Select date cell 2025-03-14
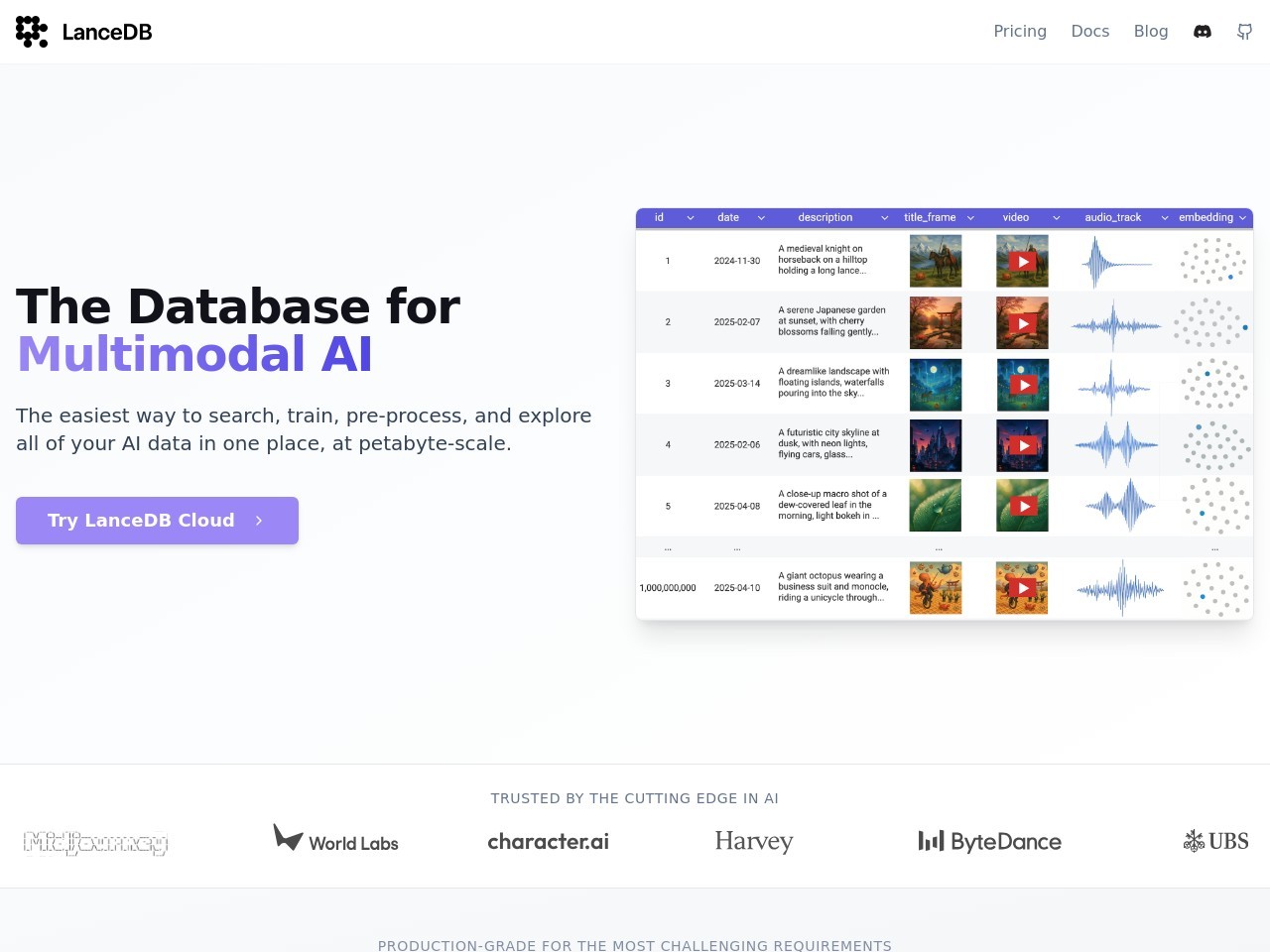 point(737,384)
